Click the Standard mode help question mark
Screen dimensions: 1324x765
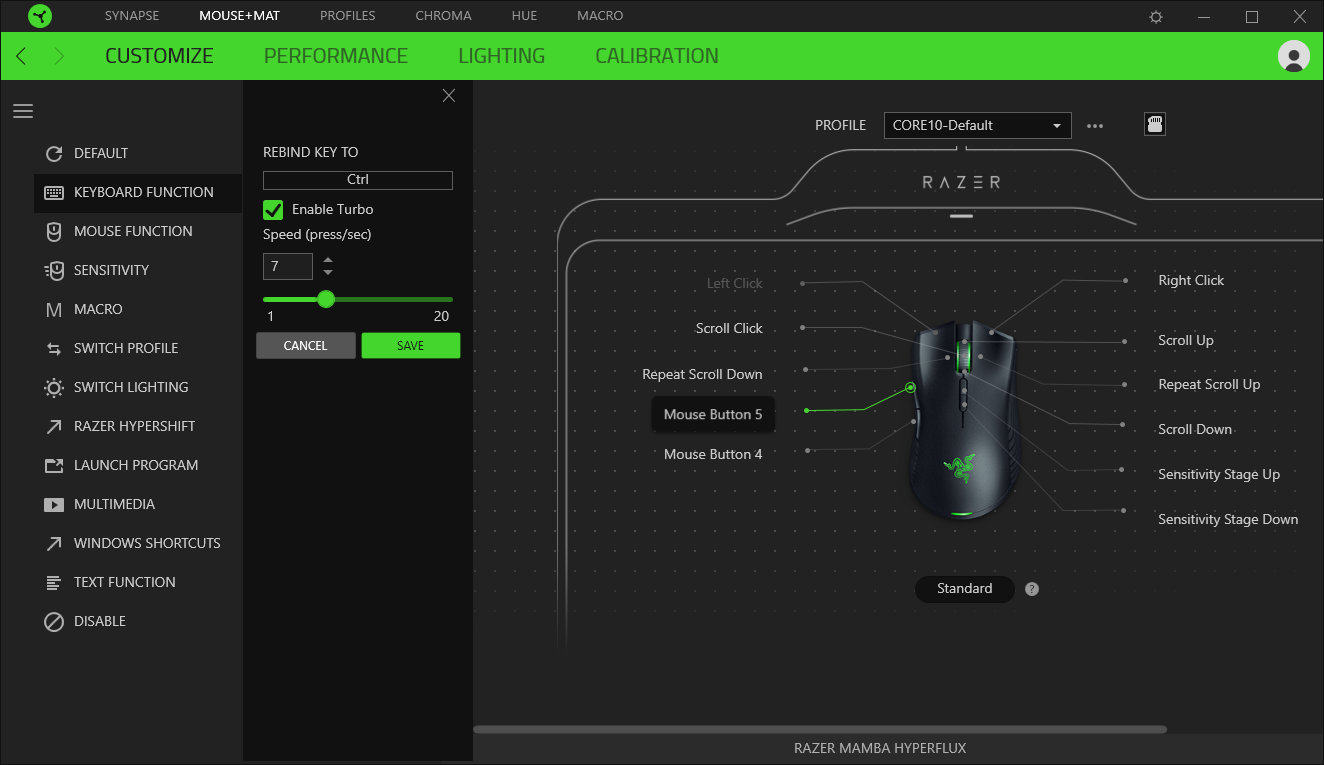[1032, 589]
